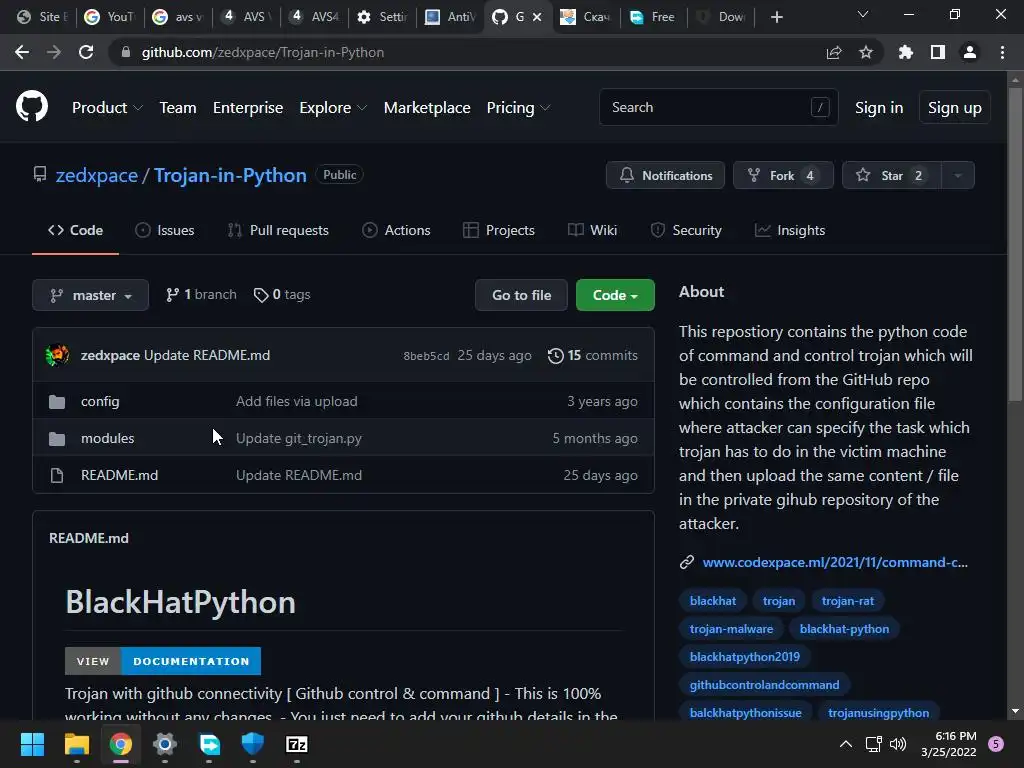
Task: Open the Star lists dropdown arrow
Action: click(958, 175)
